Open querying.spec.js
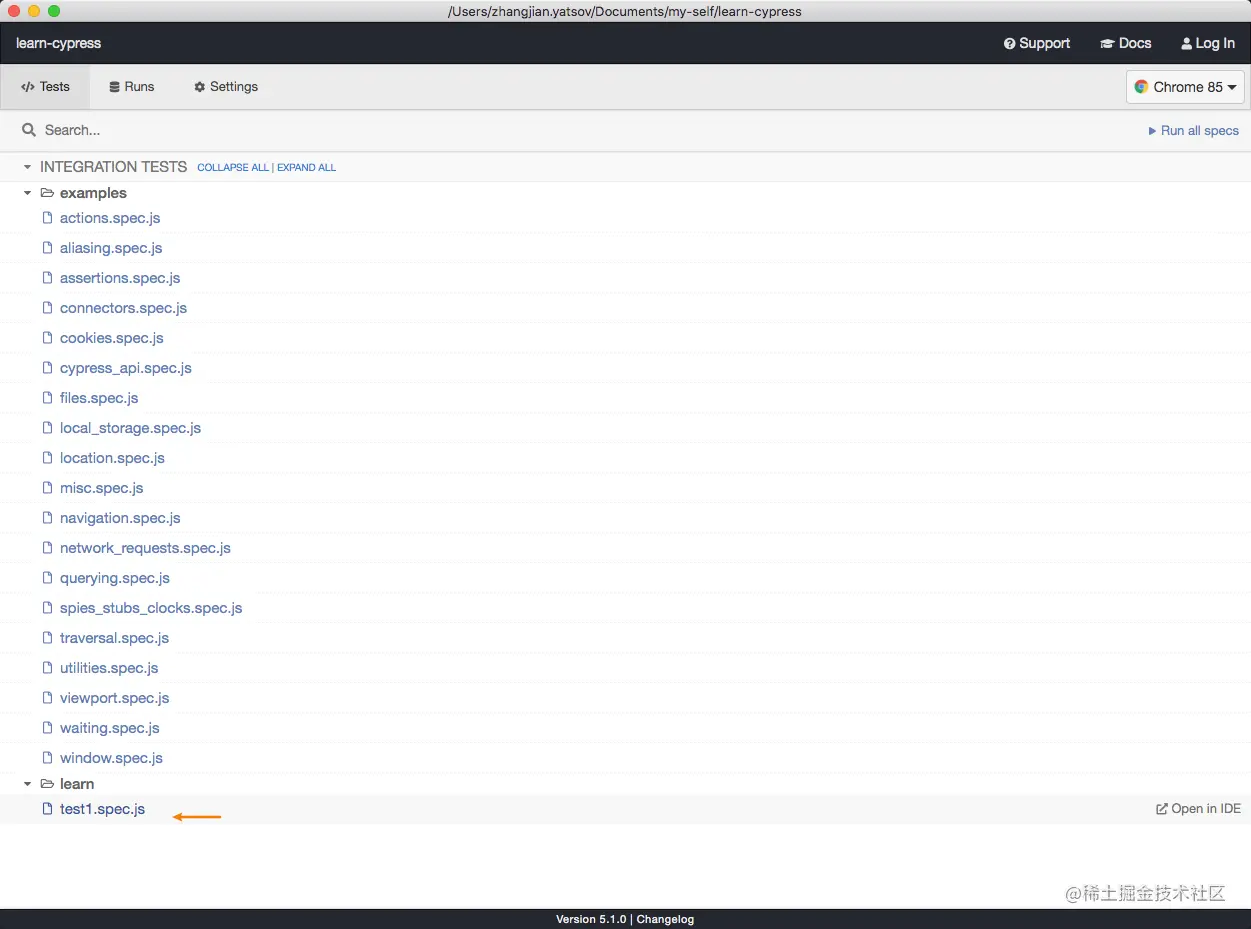 pyautogui.click(x=115, y=578)
